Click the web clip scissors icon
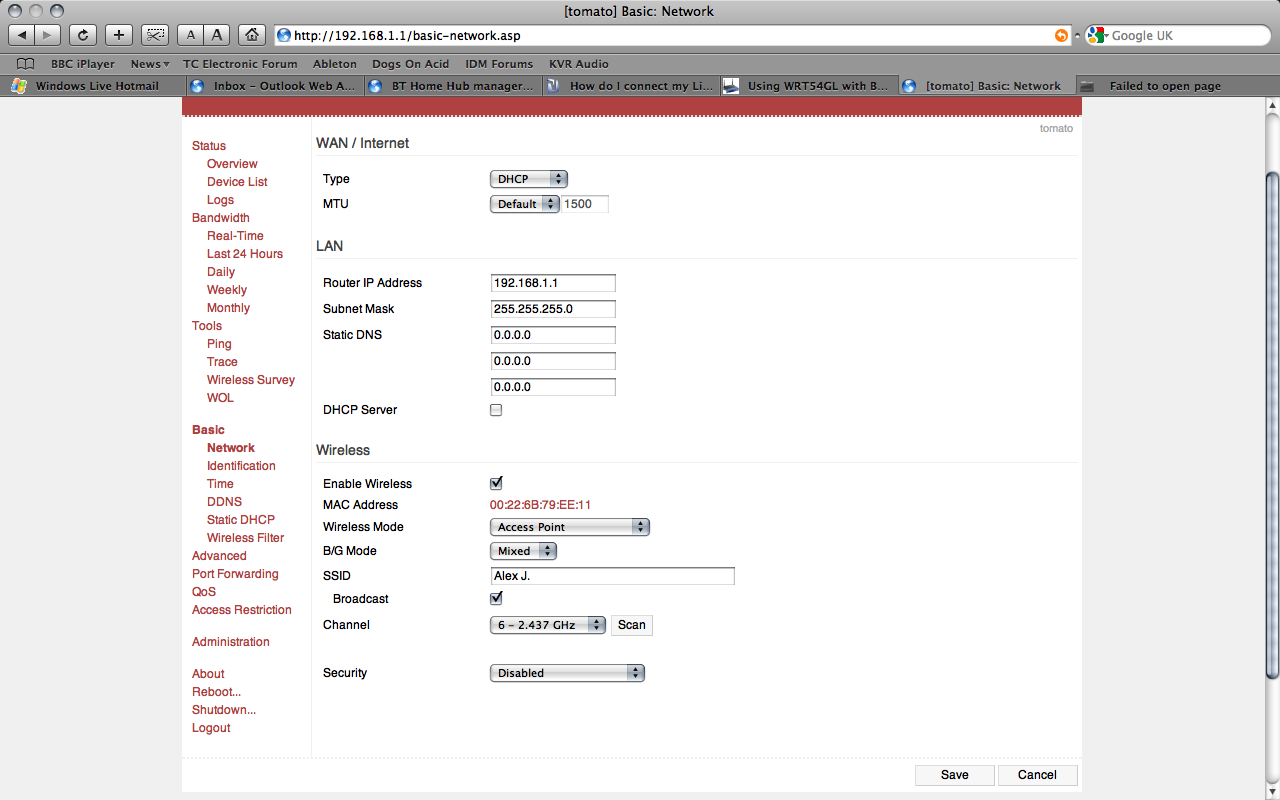1280x800 pixels. point(155,35)
